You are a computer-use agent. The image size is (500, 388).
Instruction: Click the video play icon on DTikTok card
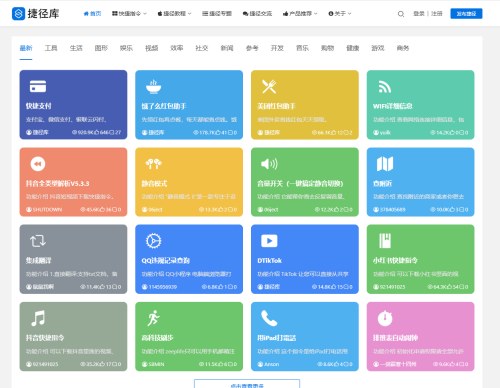click(269, 241)
